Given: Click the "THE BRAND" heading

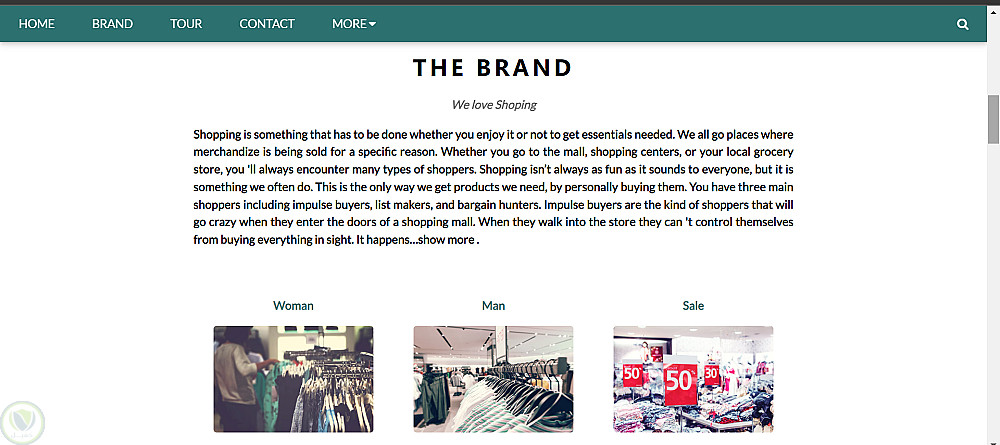Looking at the screenshot, I should pyautogui.click(x=492, y=68).
